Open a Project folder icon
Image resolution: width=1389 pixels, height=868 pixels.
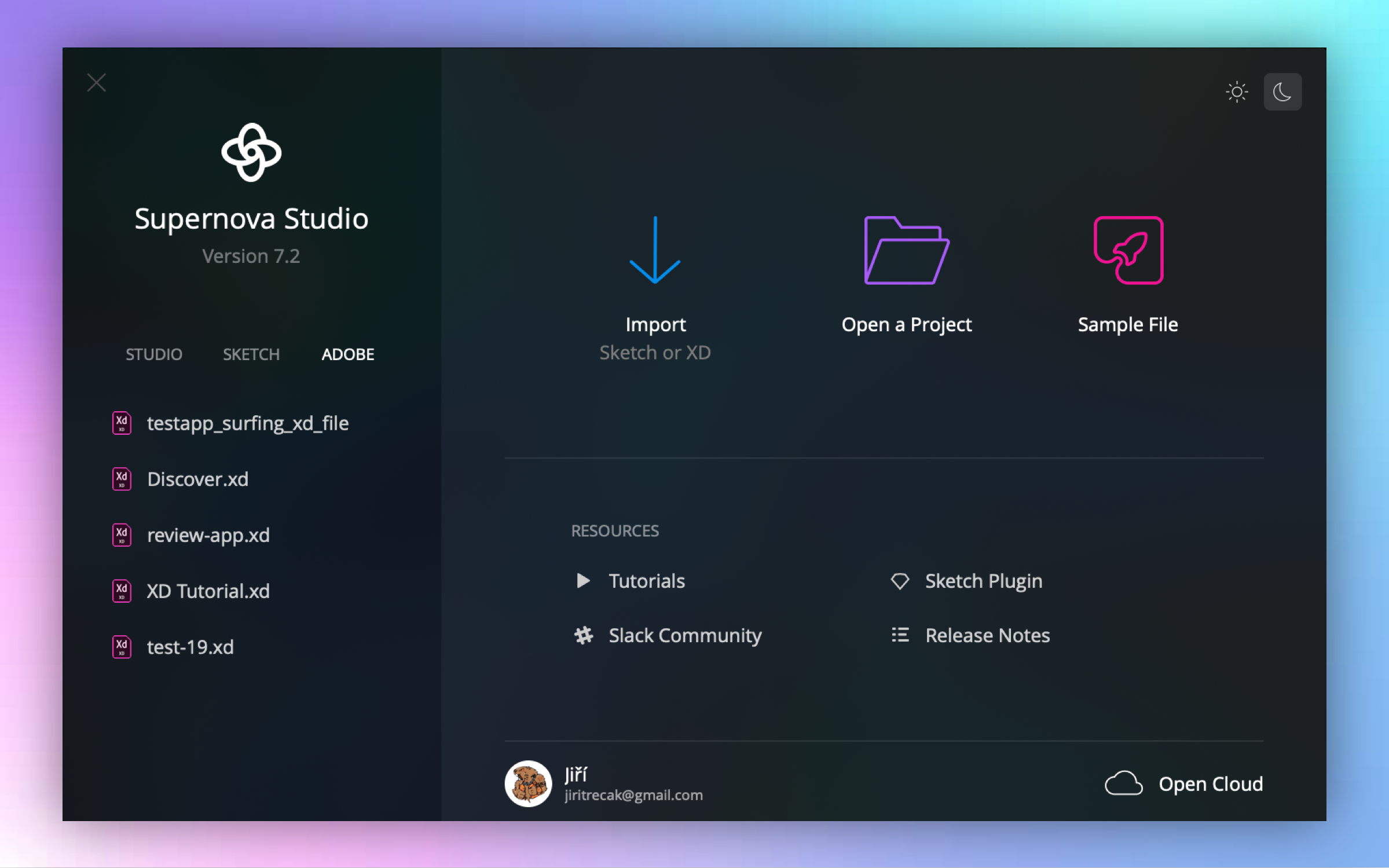point(906,250)
